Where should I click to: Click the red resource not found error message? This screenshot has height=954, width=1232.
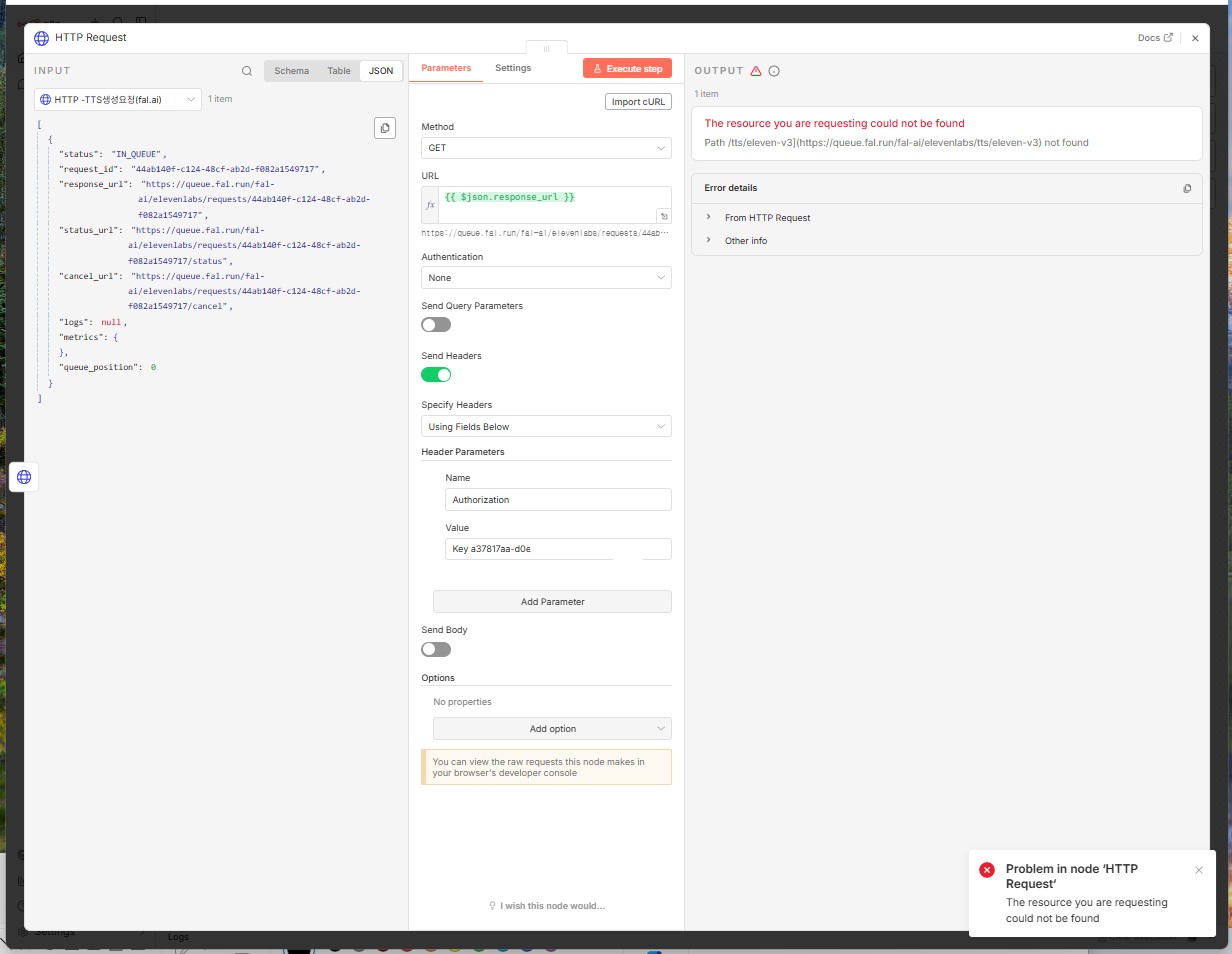(835, 123)
